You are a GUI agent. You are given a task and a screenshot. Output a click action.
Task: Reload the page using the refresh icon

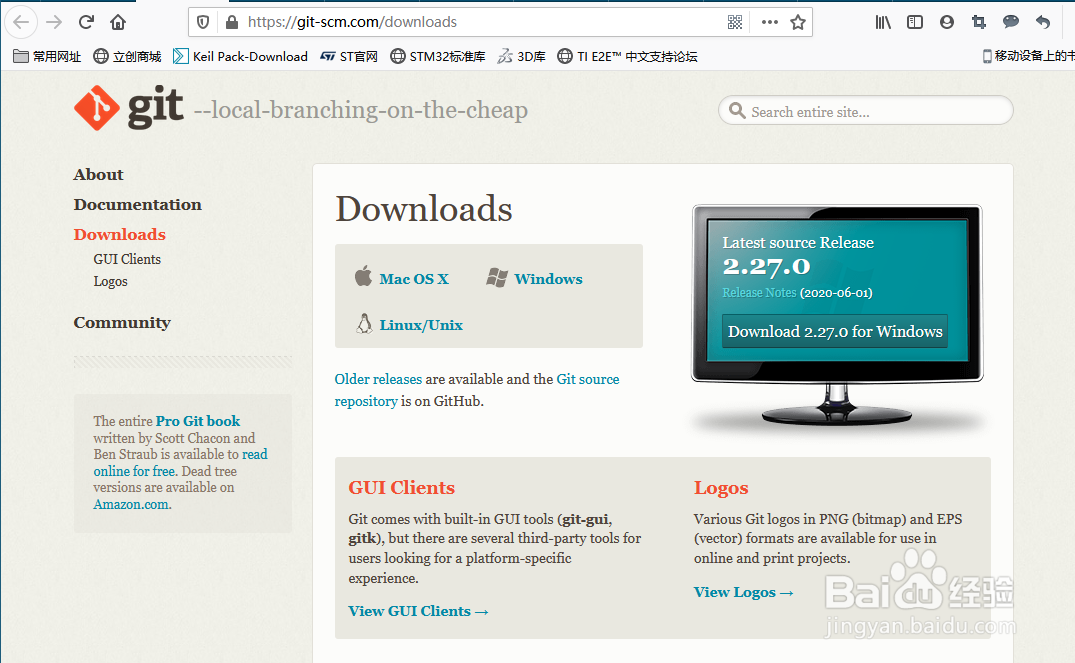pos(86,22)
